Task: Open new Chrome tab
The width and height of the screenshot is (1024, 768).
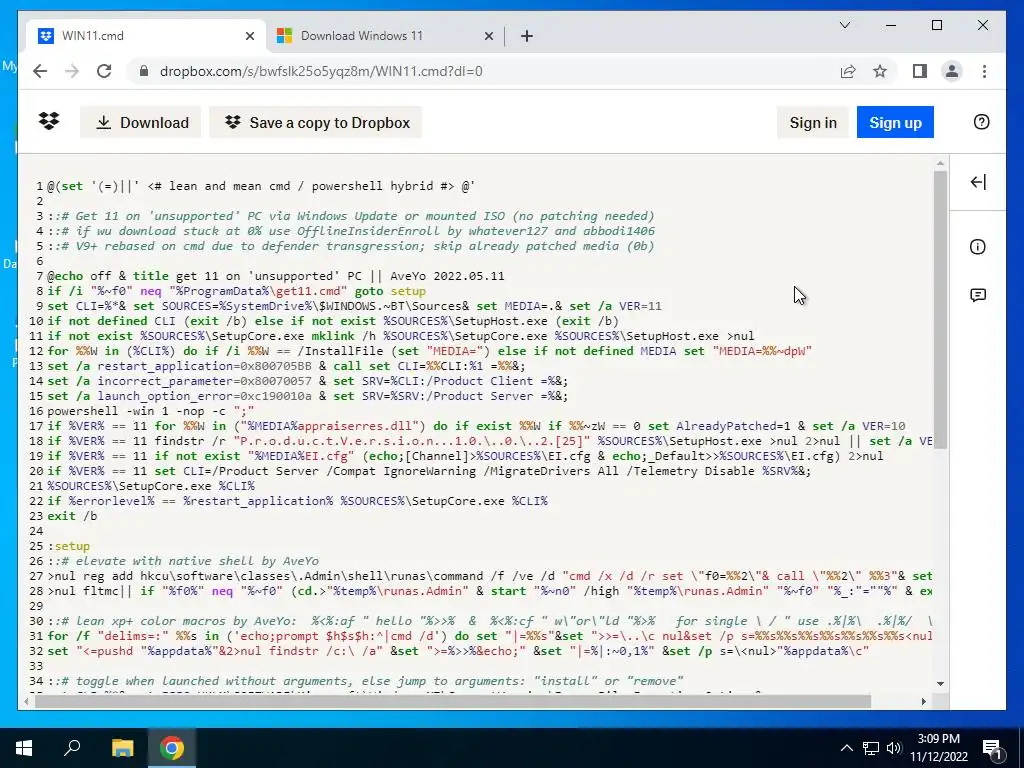Action: point(527,36)
